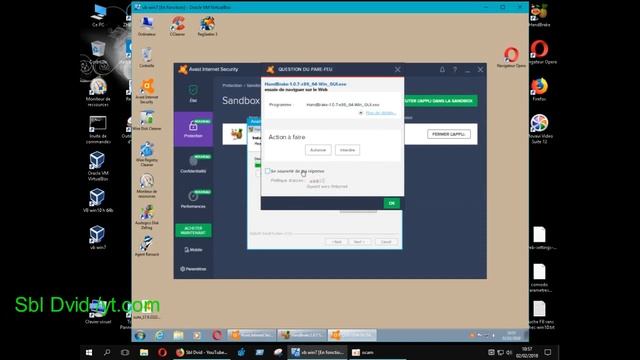Click the host taskbar search magnifier
640x360 pixels.
(107, 352)
